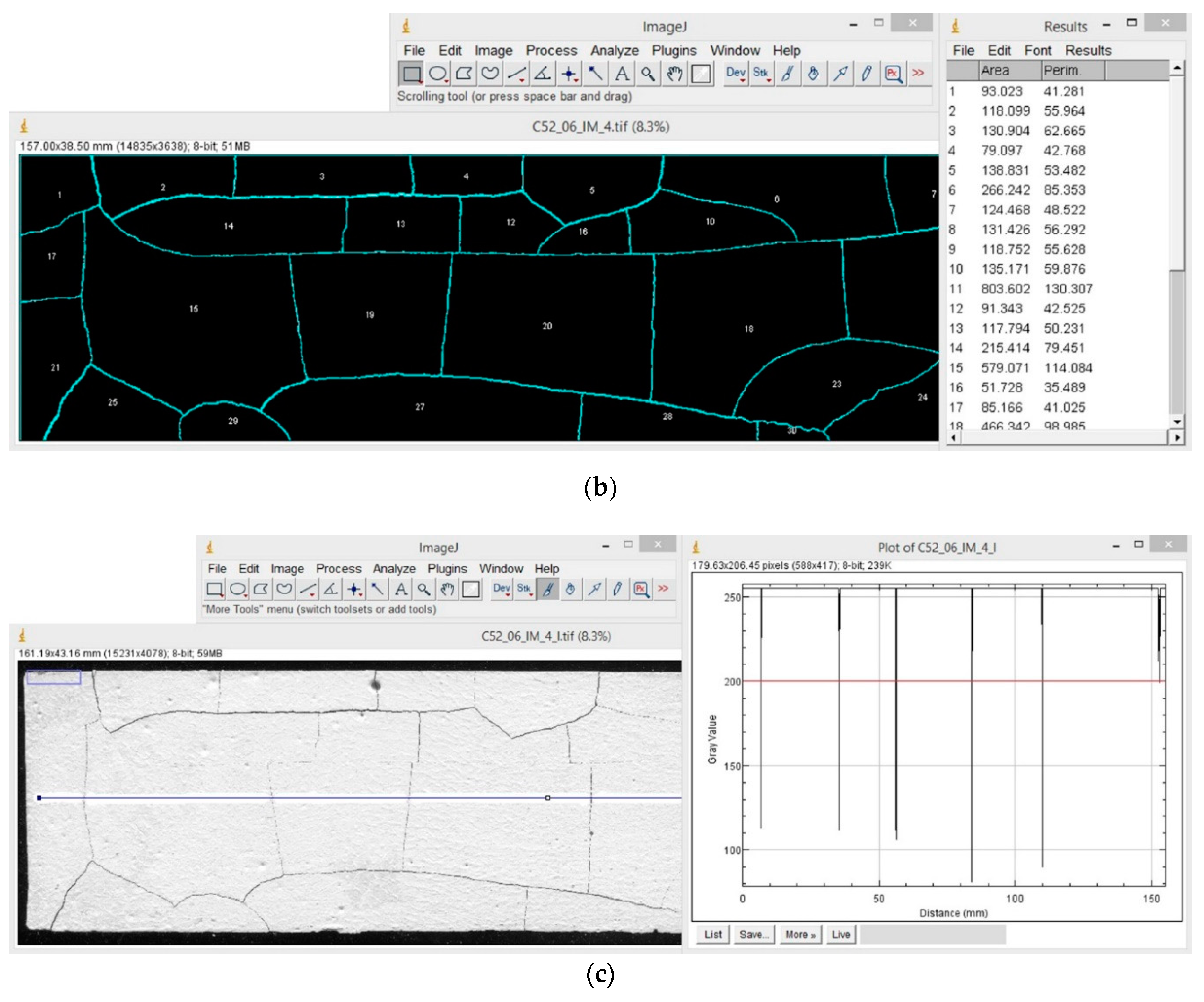
Task: Select Magnifying glass in lower ImageJ toolbar
Action: point(424,589)
